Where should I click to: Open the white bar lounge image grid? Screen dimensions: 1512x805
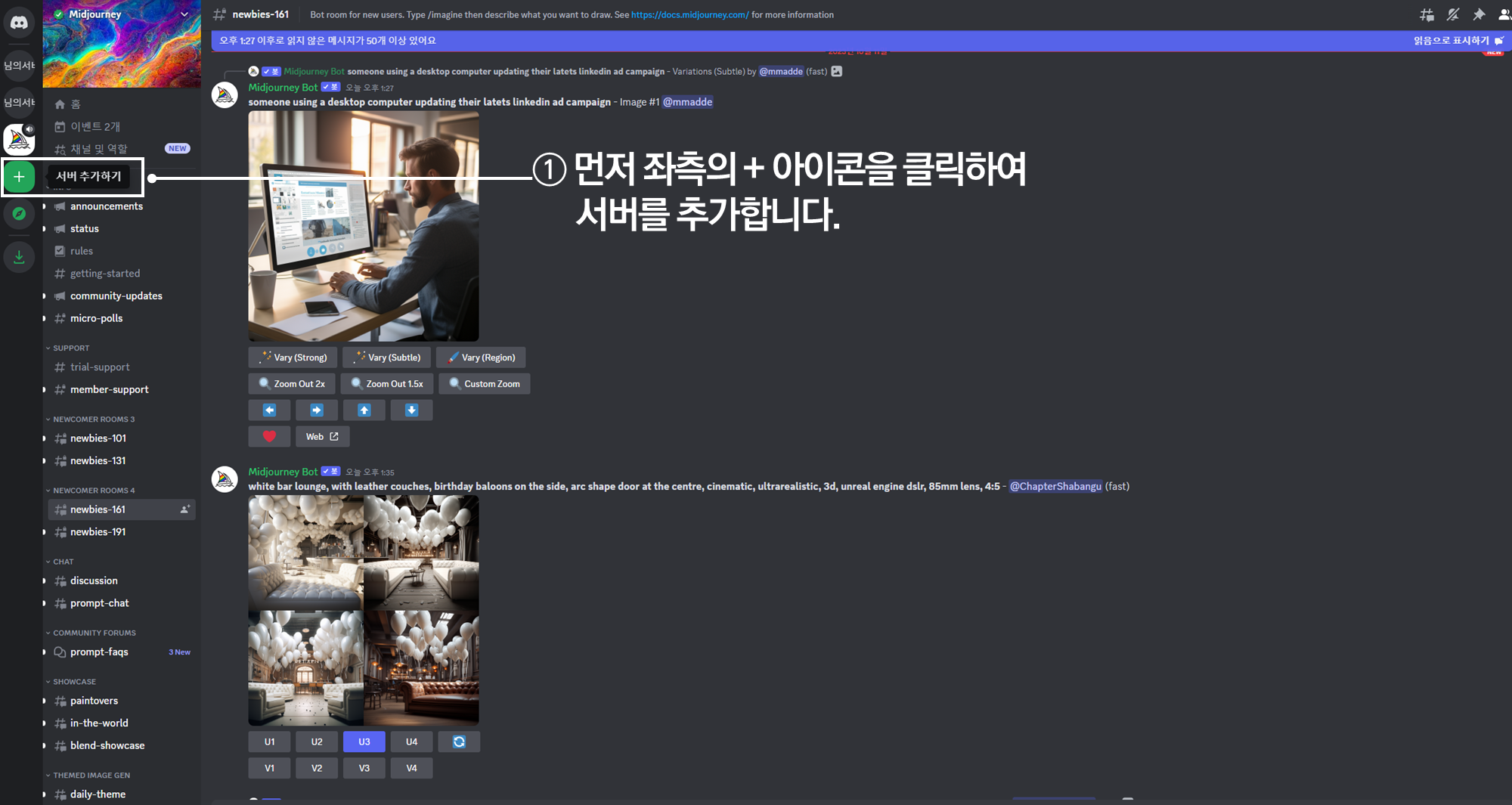[364, 611]
